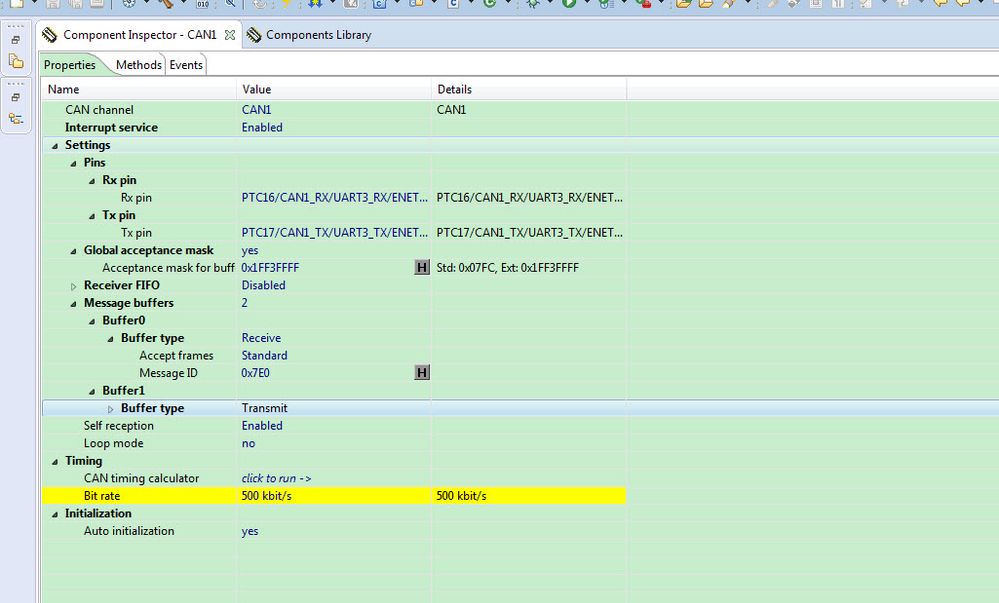The image size is (999, 603).
Task: Select the Message ID property name
Action: tap(168, 373)
